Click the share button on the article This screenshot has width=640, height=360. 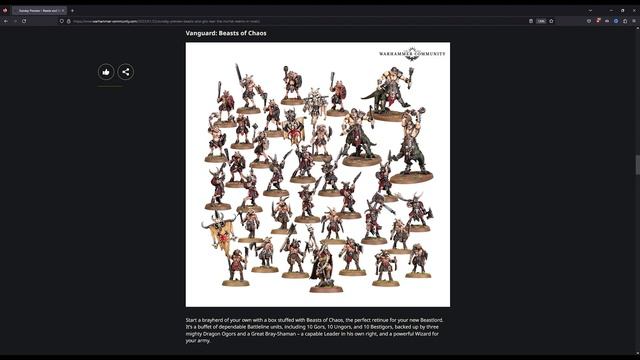(126, 72)
